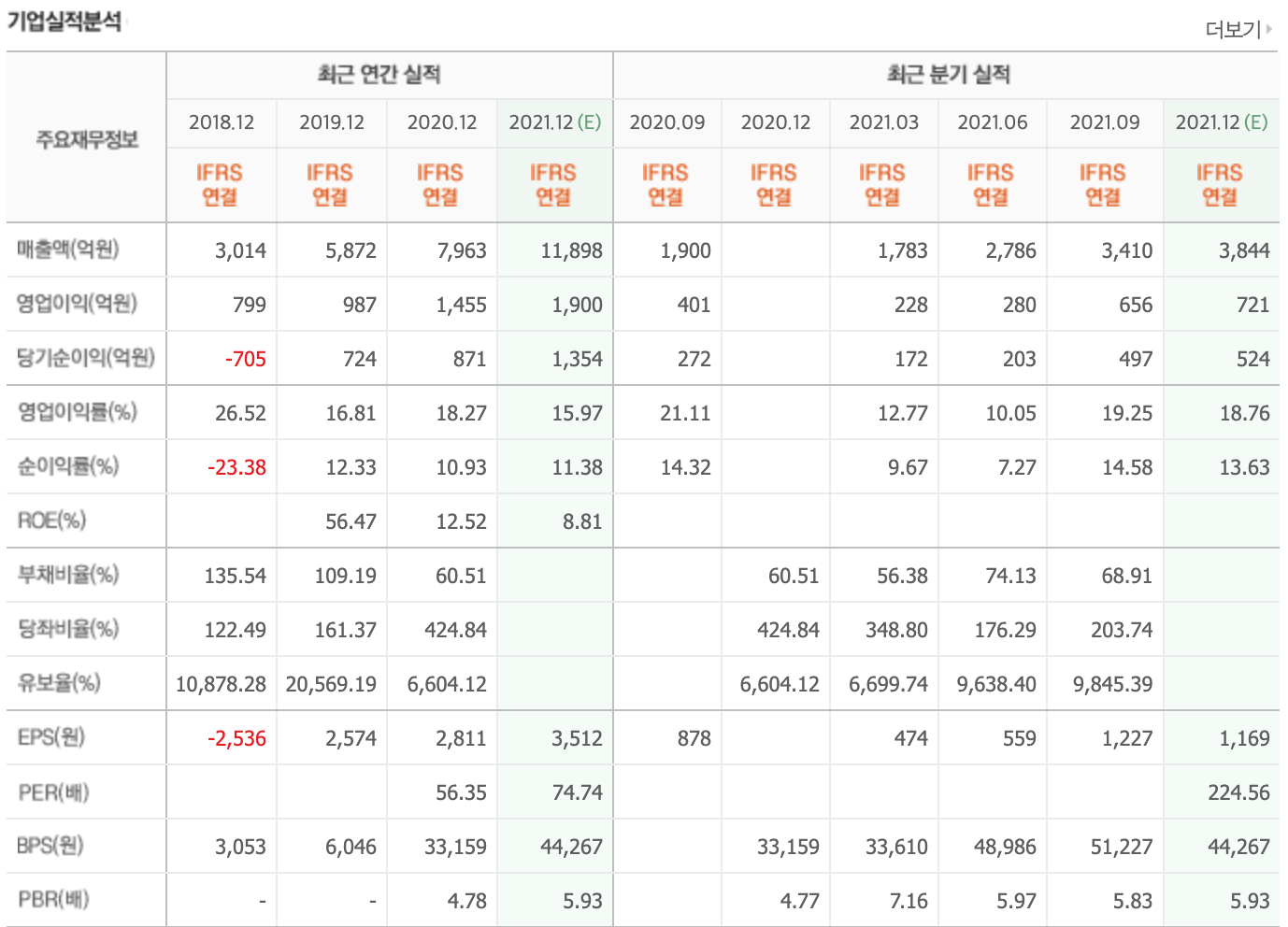
Task: Click the 74.74 PER value
Action: coord(577,792)
